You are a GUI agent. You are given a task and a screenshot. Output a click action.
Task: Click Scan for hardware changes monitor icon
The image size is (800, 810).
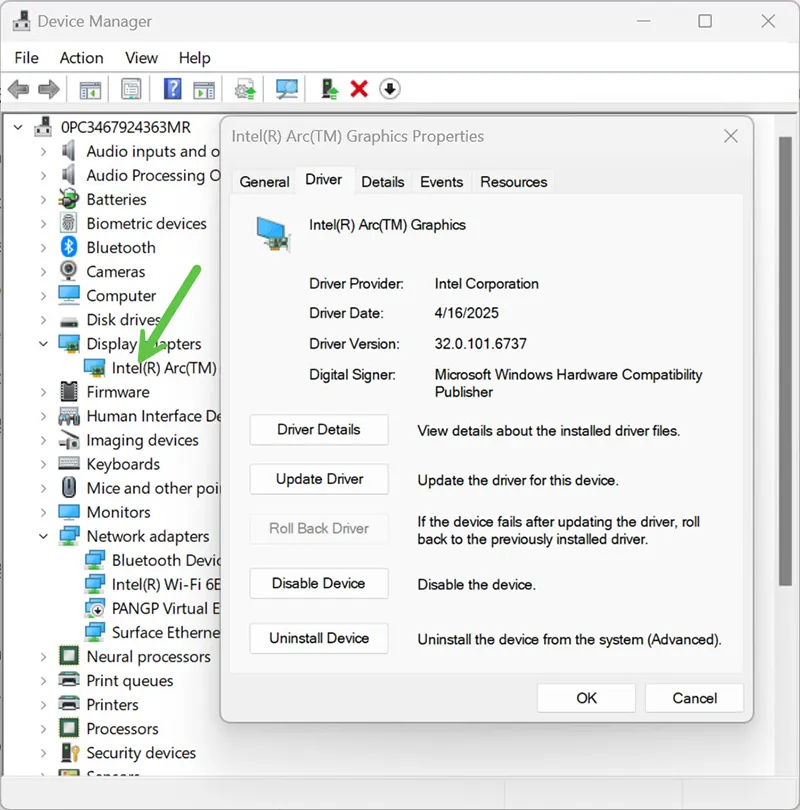pos(287,89)
